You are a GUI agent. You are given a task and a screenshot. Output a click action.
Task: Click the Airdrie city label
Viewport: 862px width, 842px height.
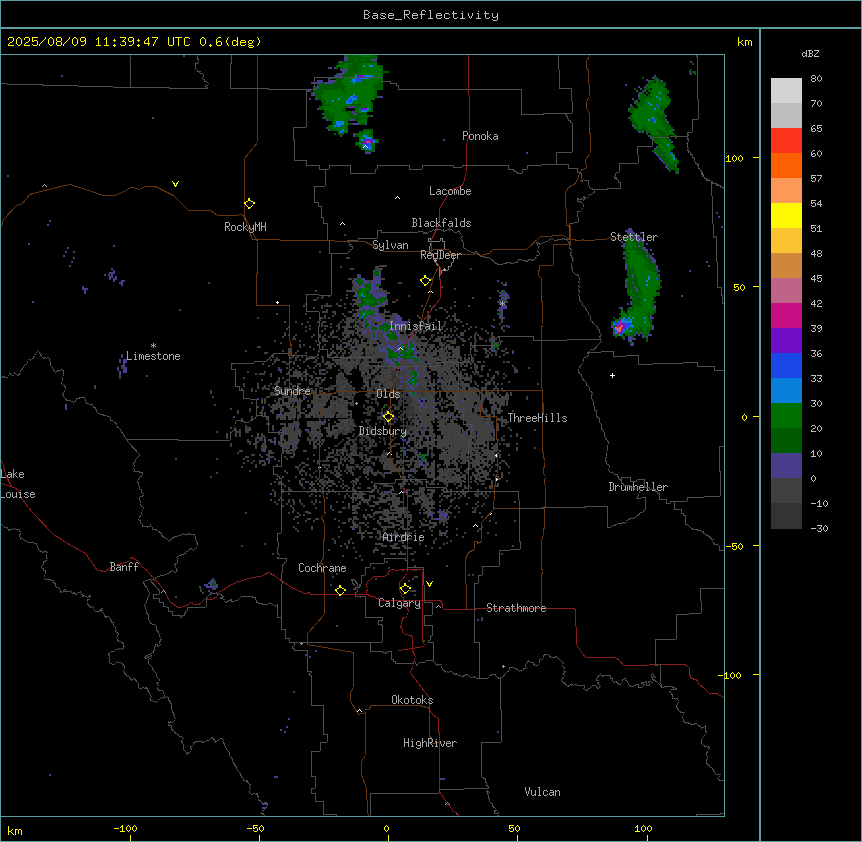pos(404,537)
